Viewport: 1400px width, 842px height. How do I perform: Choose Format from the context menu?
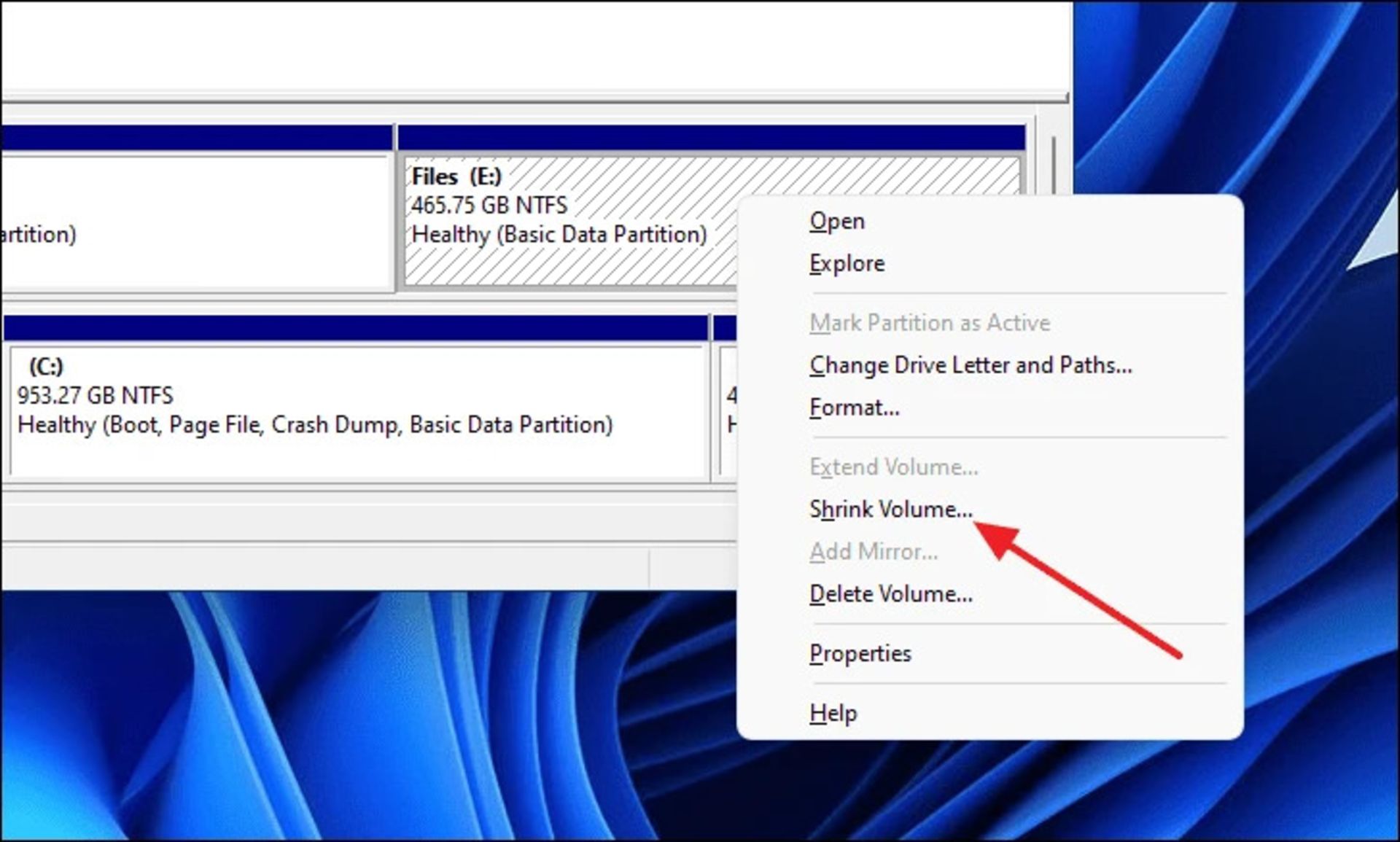point(854,408)
